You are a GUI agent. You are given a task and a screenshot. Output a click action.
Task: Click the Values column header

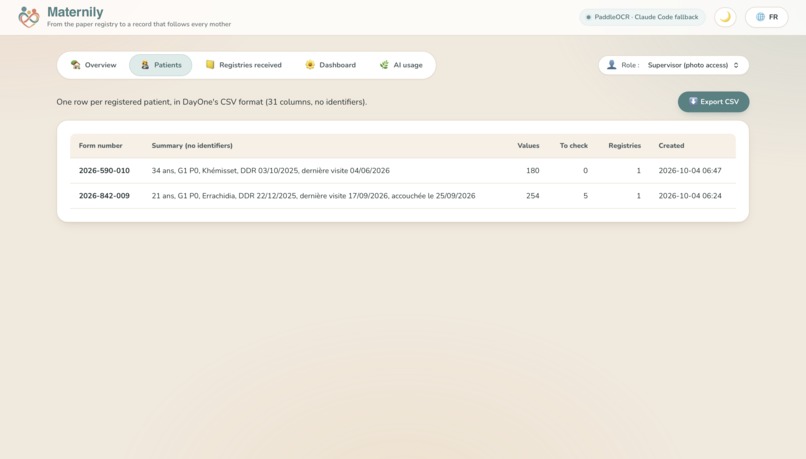tap(528, 145)
